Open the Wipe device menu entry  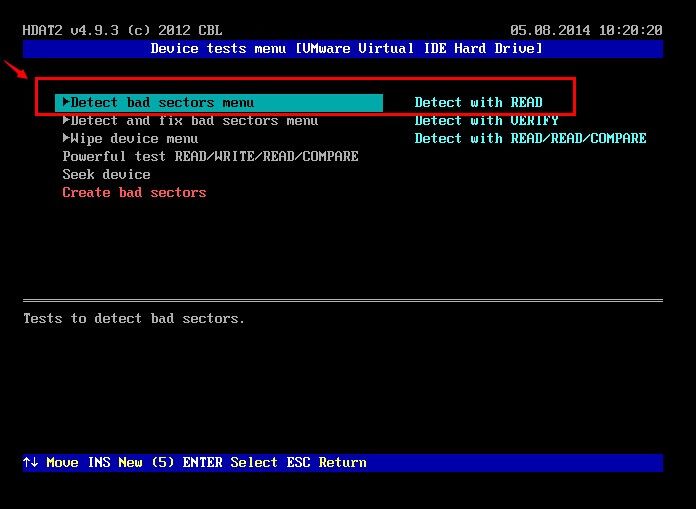coord(134,138)
